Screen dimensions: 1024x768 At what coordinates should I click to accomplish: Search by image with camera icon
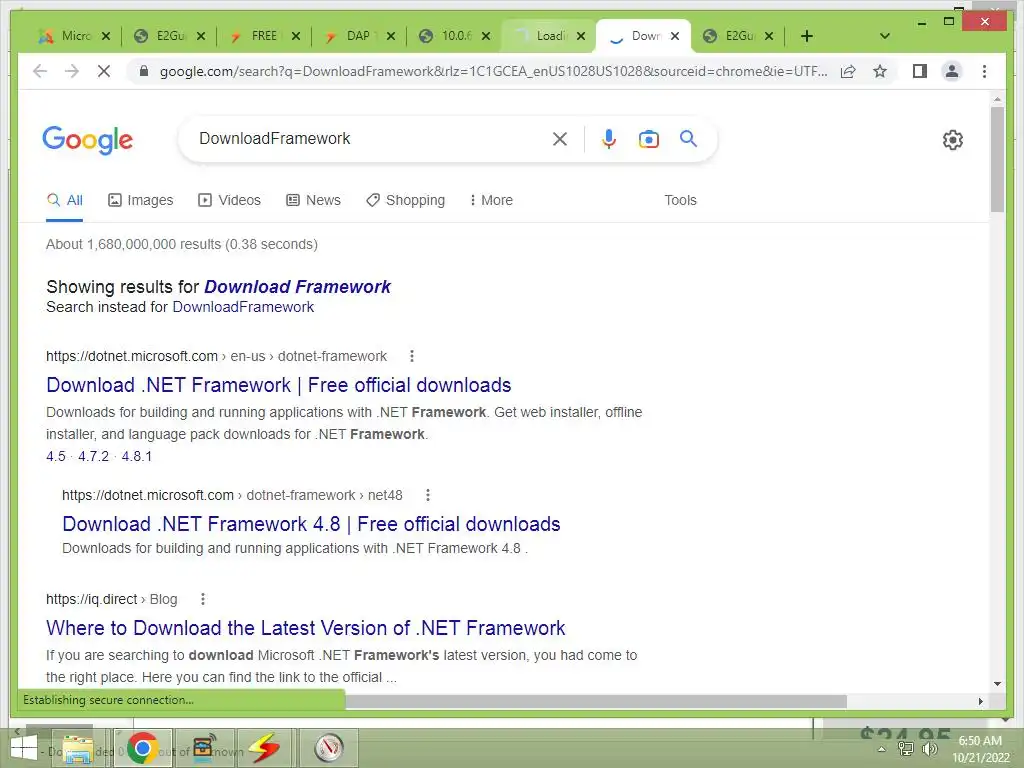(648, 139)
